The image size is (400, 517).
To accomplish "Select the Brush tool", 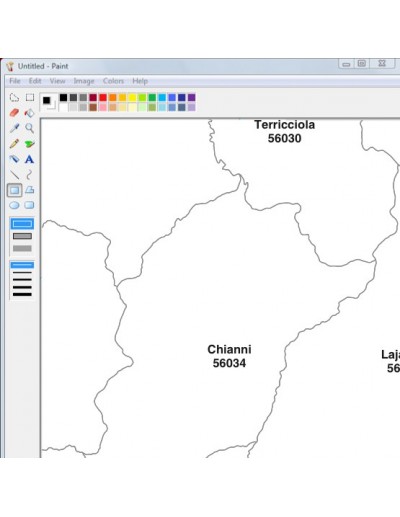I will (x=30, y=144).
